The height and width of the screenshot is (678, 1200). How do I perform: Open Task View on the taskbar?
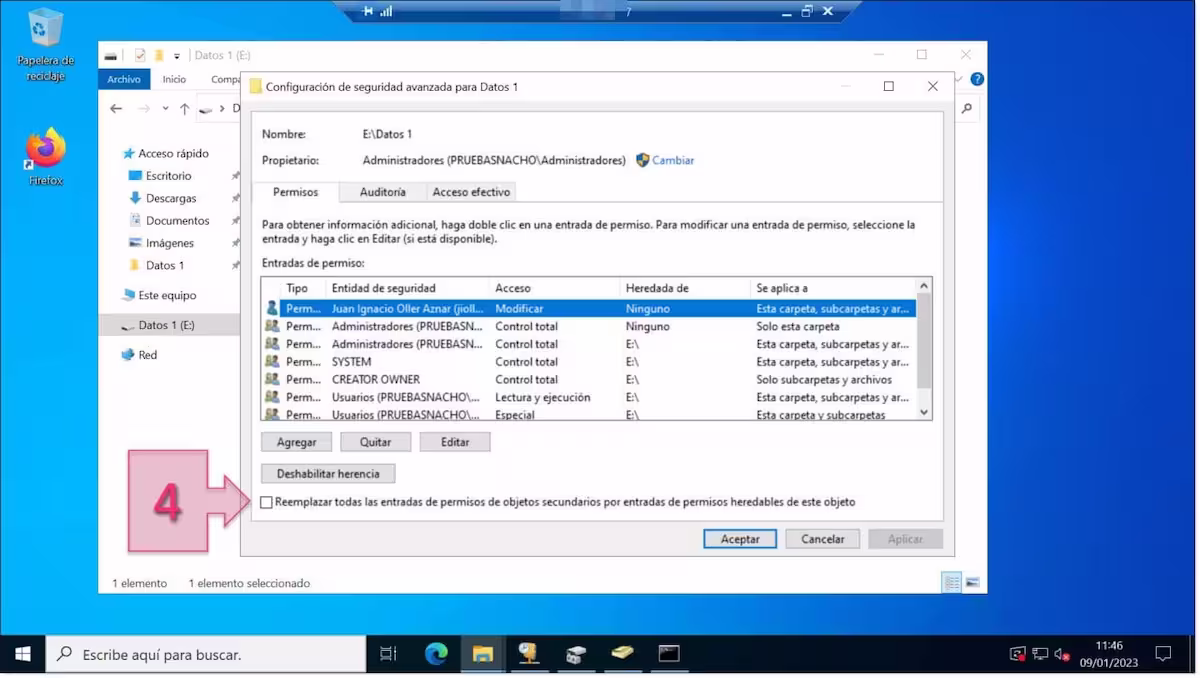388,654
